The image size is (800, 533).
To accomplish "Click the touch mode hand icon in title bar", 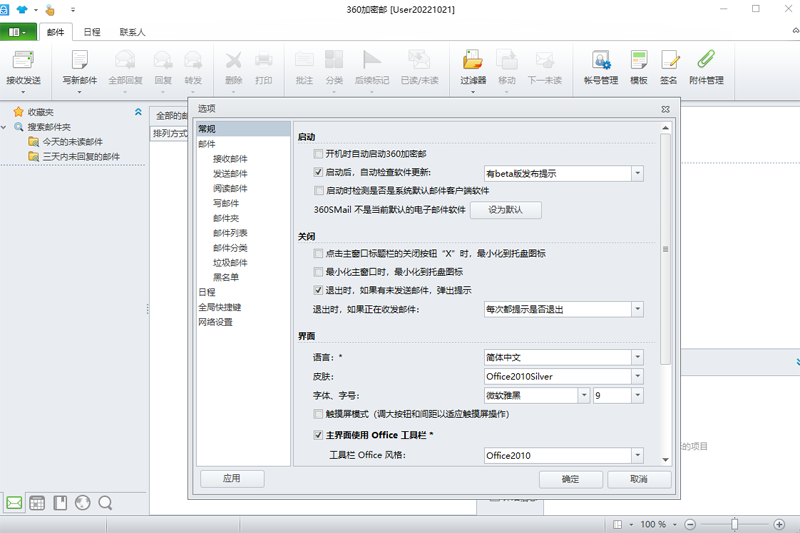I will click(x=50, y=10).
